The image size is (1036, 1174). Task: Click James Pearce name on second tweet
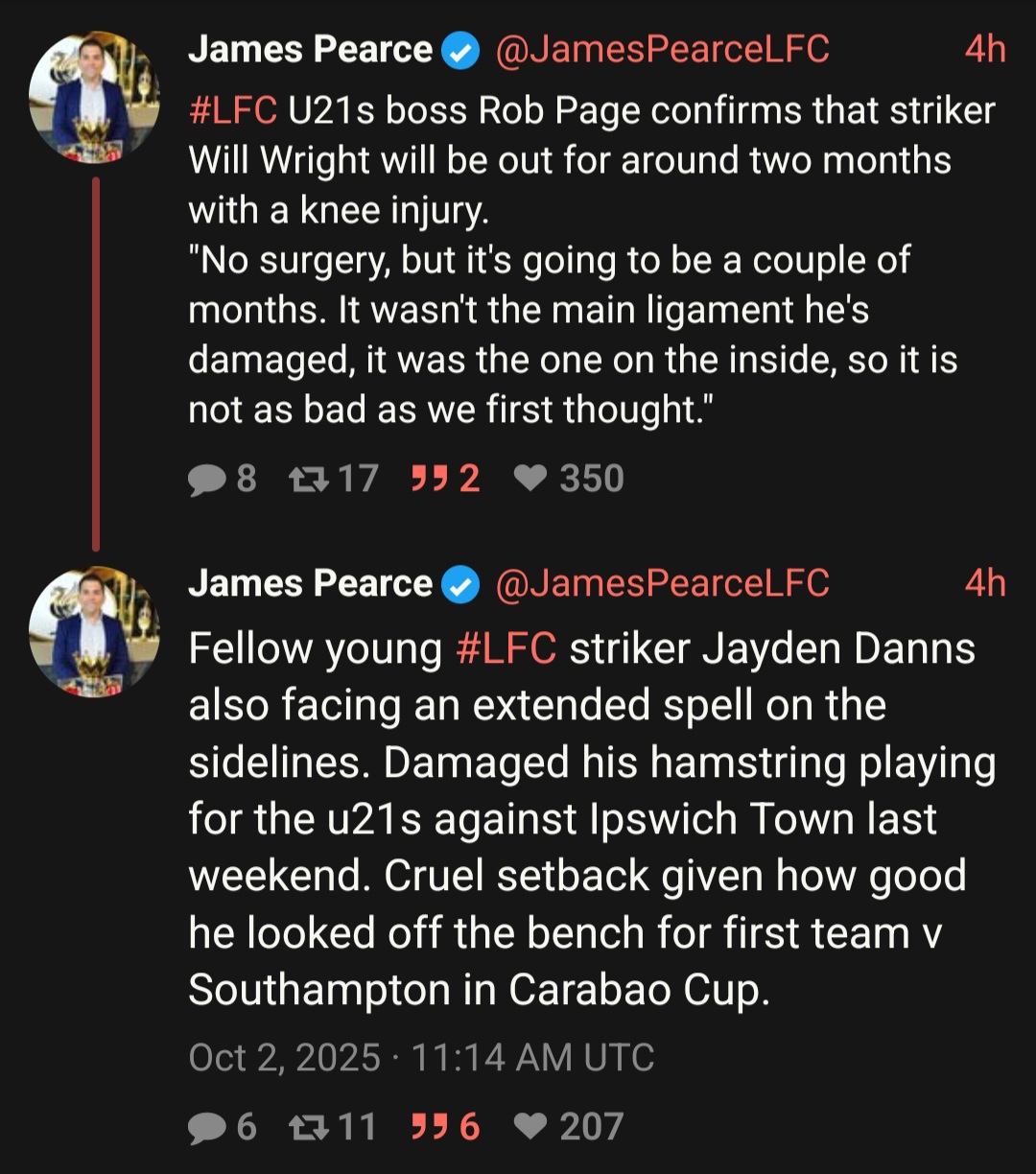pyautogui.click(x=310, y=583)
